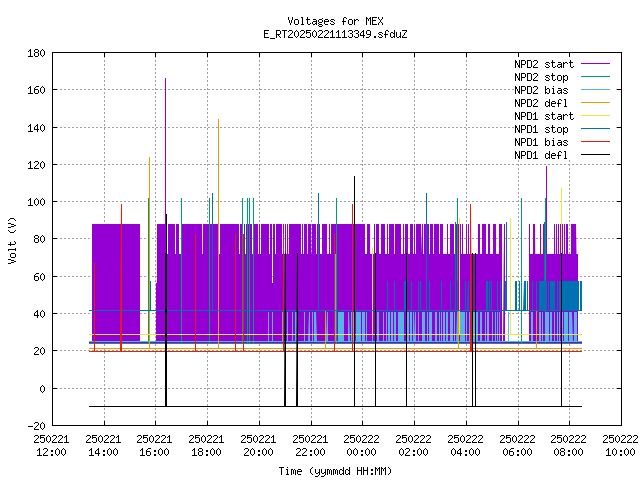Click the y-axis value 160
Image resolution: width=640 pixels, height=480 pixels.
[x=36, y=90]
